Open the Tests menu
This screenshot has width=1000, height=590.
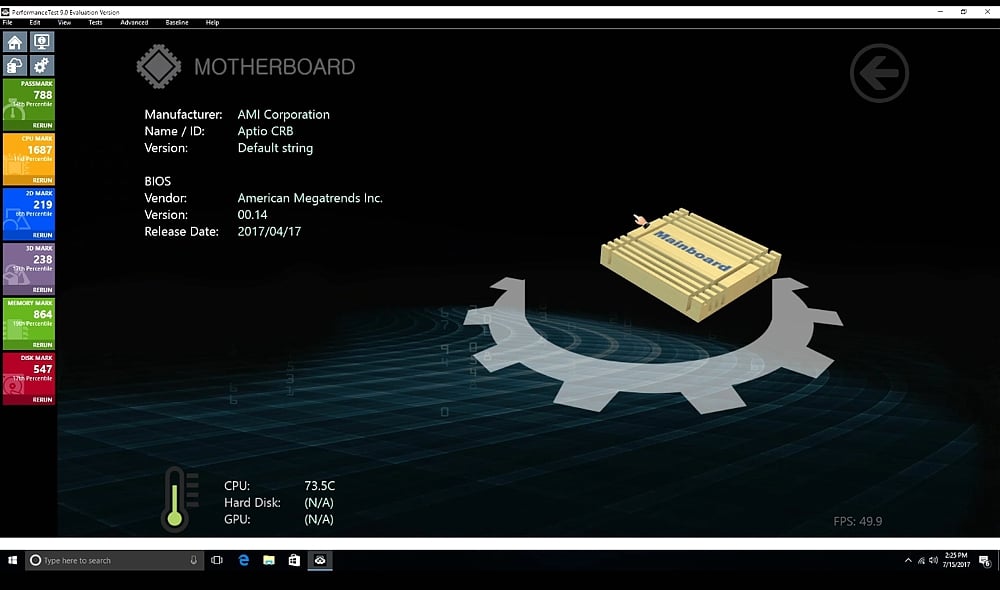95,22
